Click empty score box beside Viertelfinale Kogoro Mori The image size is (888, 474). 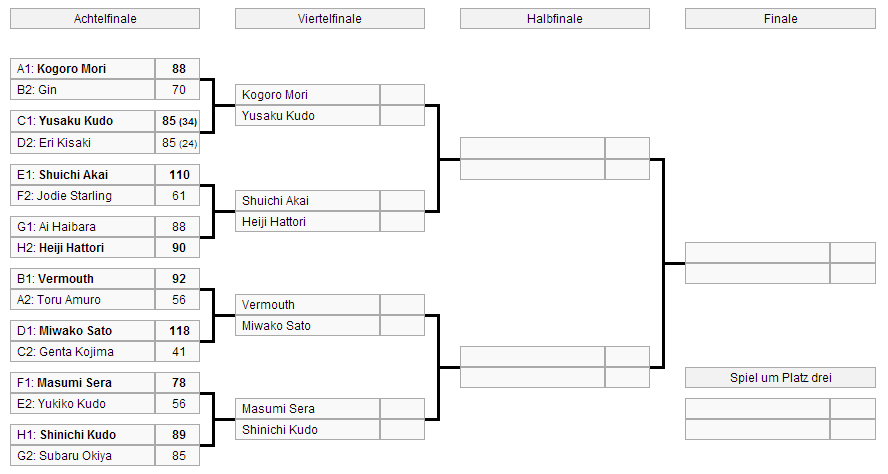point(402,95)
